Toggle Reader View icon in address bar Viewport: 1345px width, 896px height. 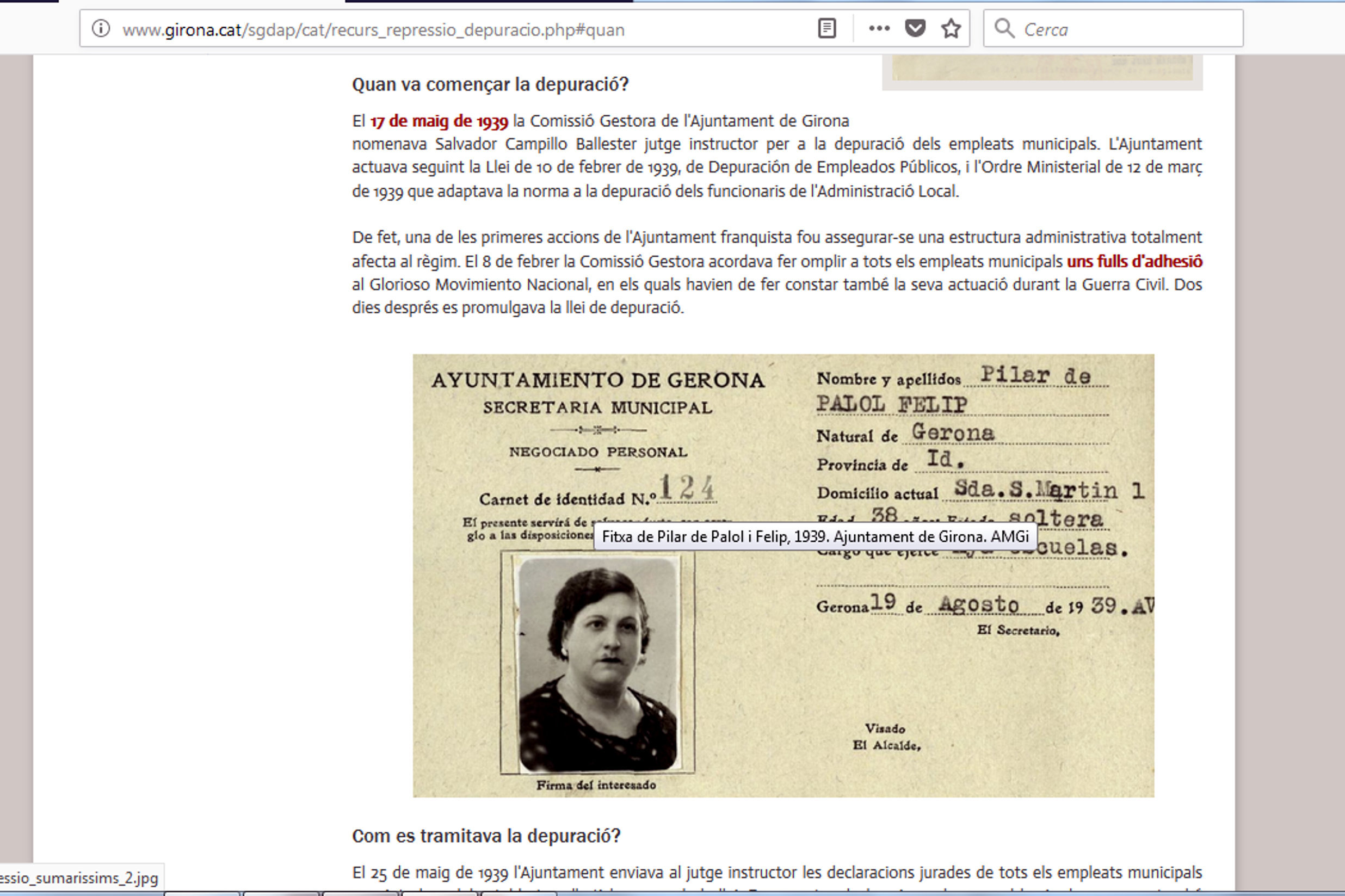tap(827, 28)
